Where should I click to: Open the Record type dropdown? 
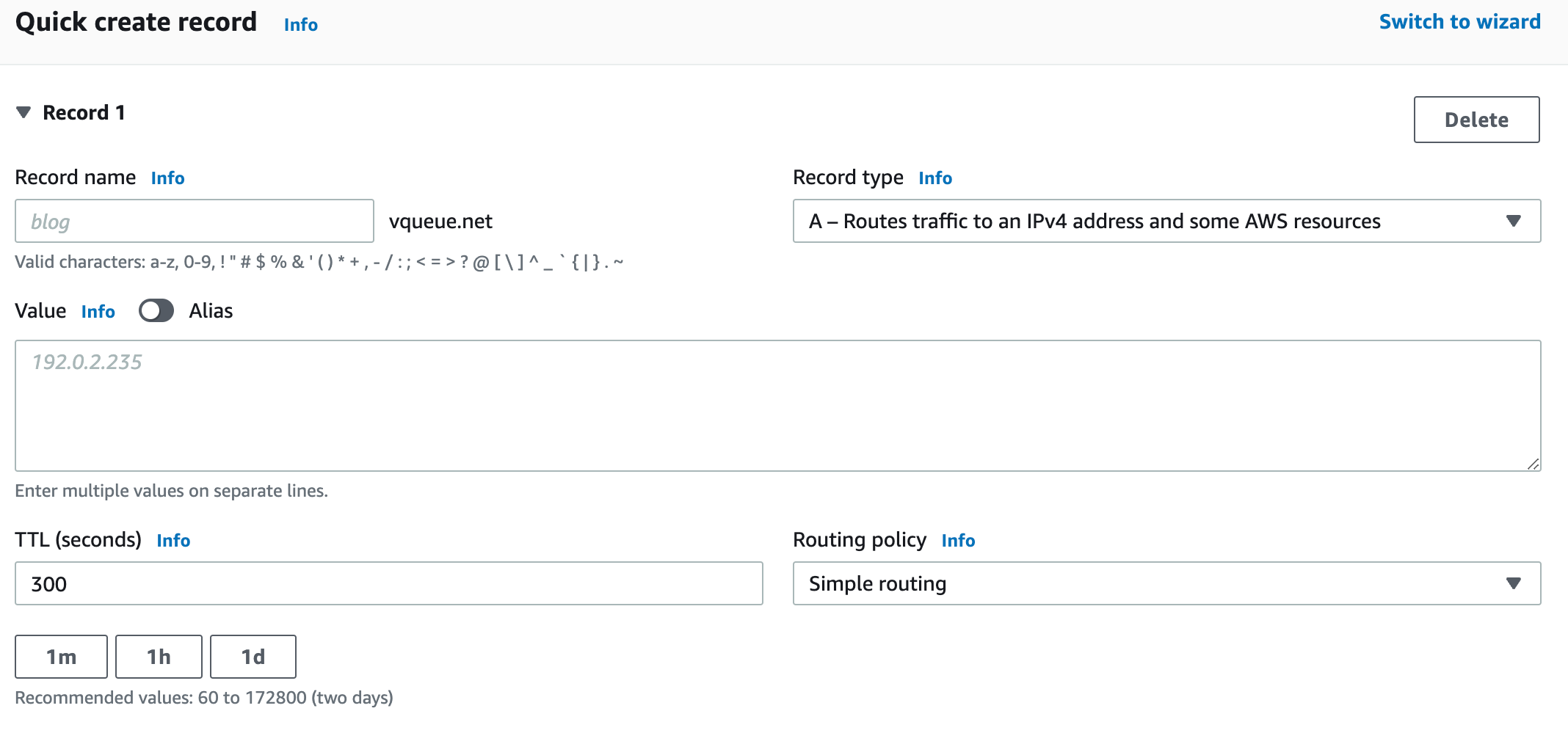[x=1166, y=221]
